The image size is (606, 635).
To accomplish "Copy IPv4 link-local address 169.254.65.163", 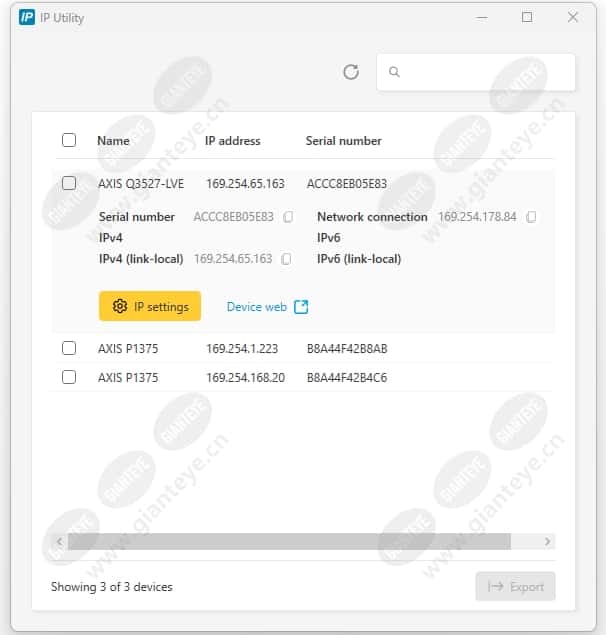I will [286, 259].
